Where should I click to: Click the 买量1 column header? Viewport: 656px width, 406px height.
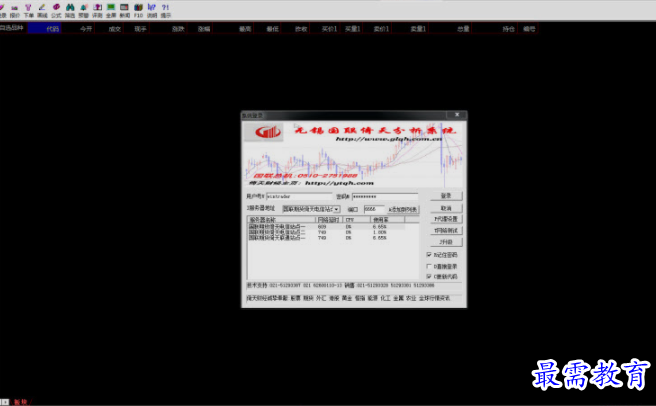(351, 28)
